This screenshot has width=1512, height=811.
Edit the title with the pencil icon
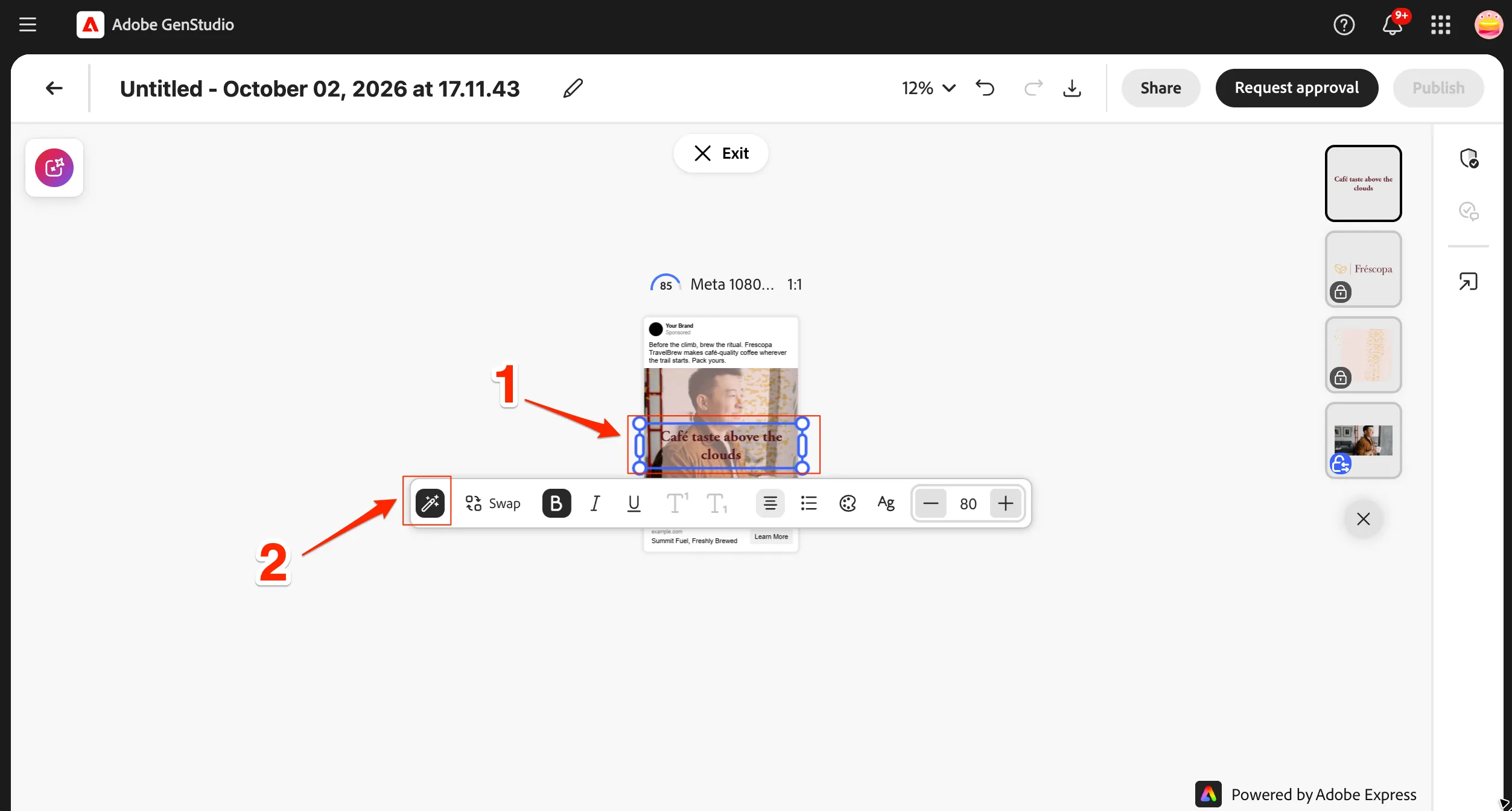click(573, 88)
